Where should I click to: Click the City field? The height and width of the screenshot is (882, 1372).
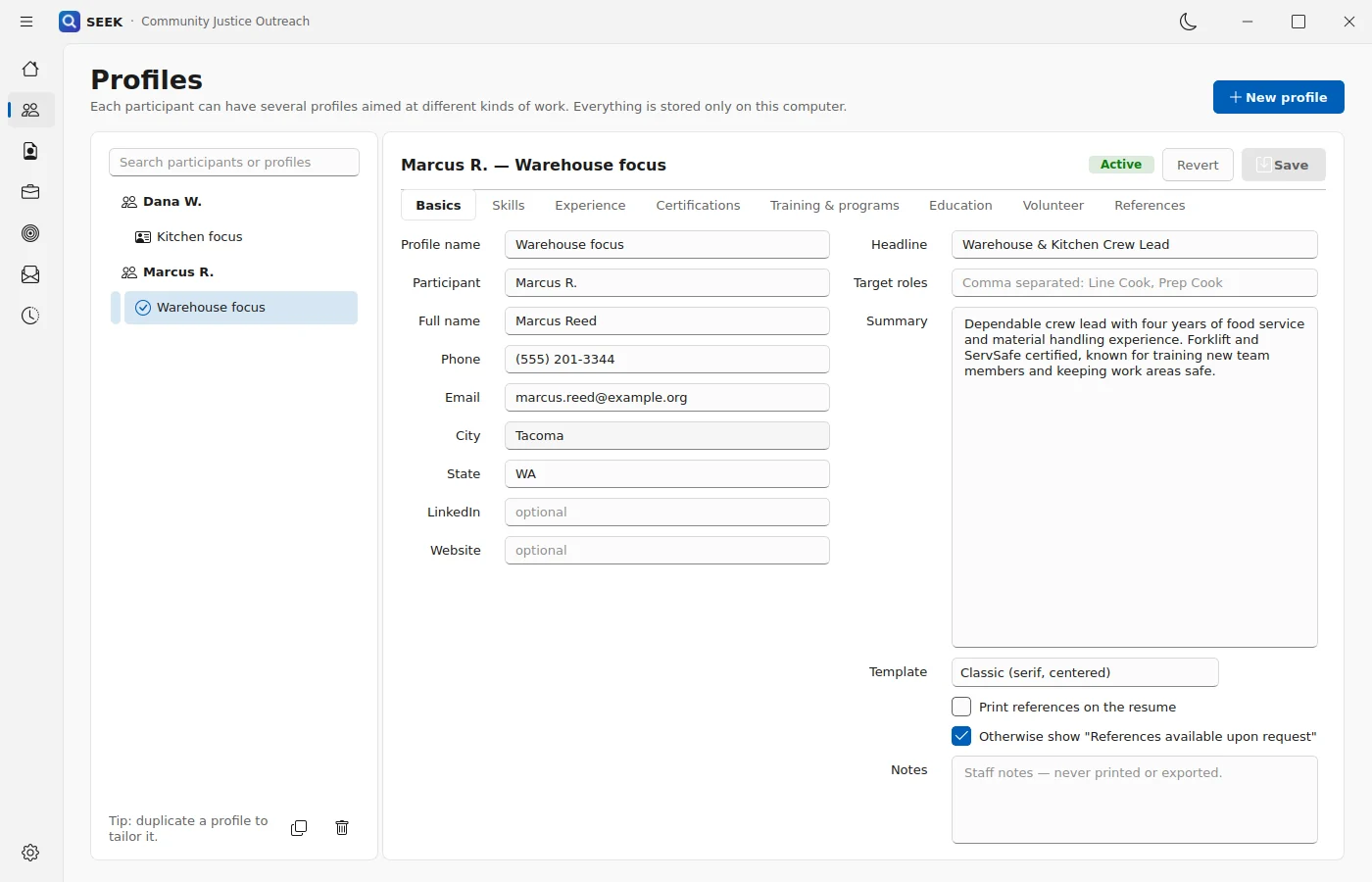pyautogui.click(x=667, y=435)
